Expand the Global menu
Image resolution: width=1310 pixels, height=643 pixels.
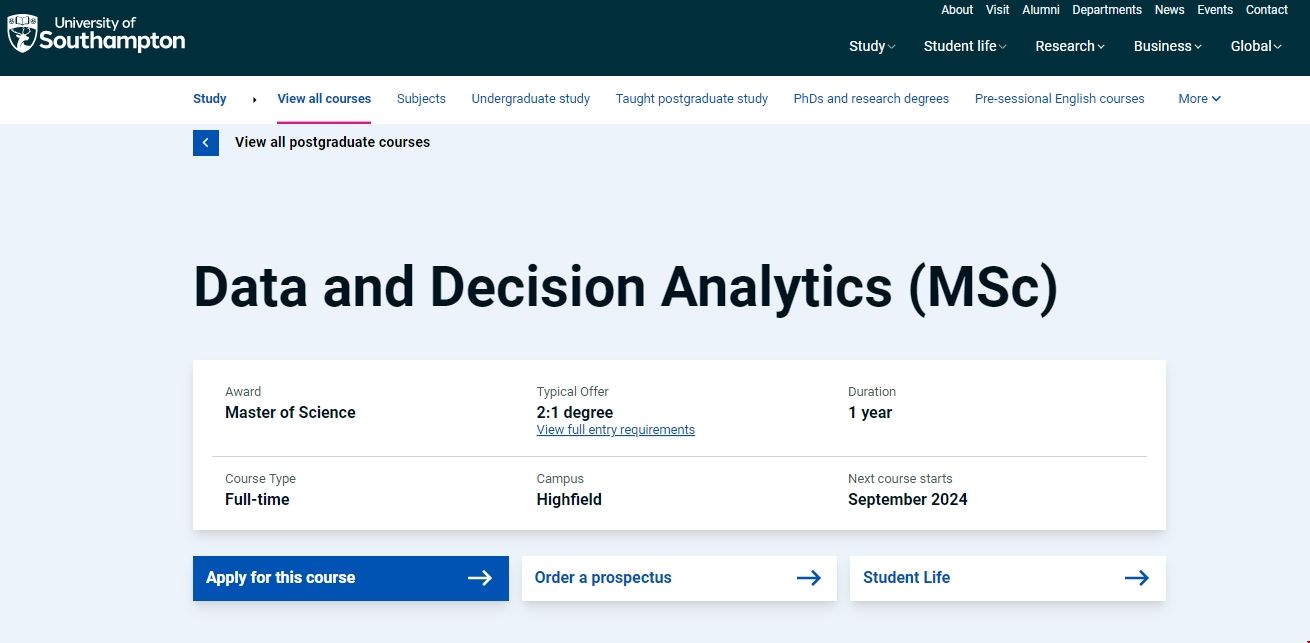1255,46
